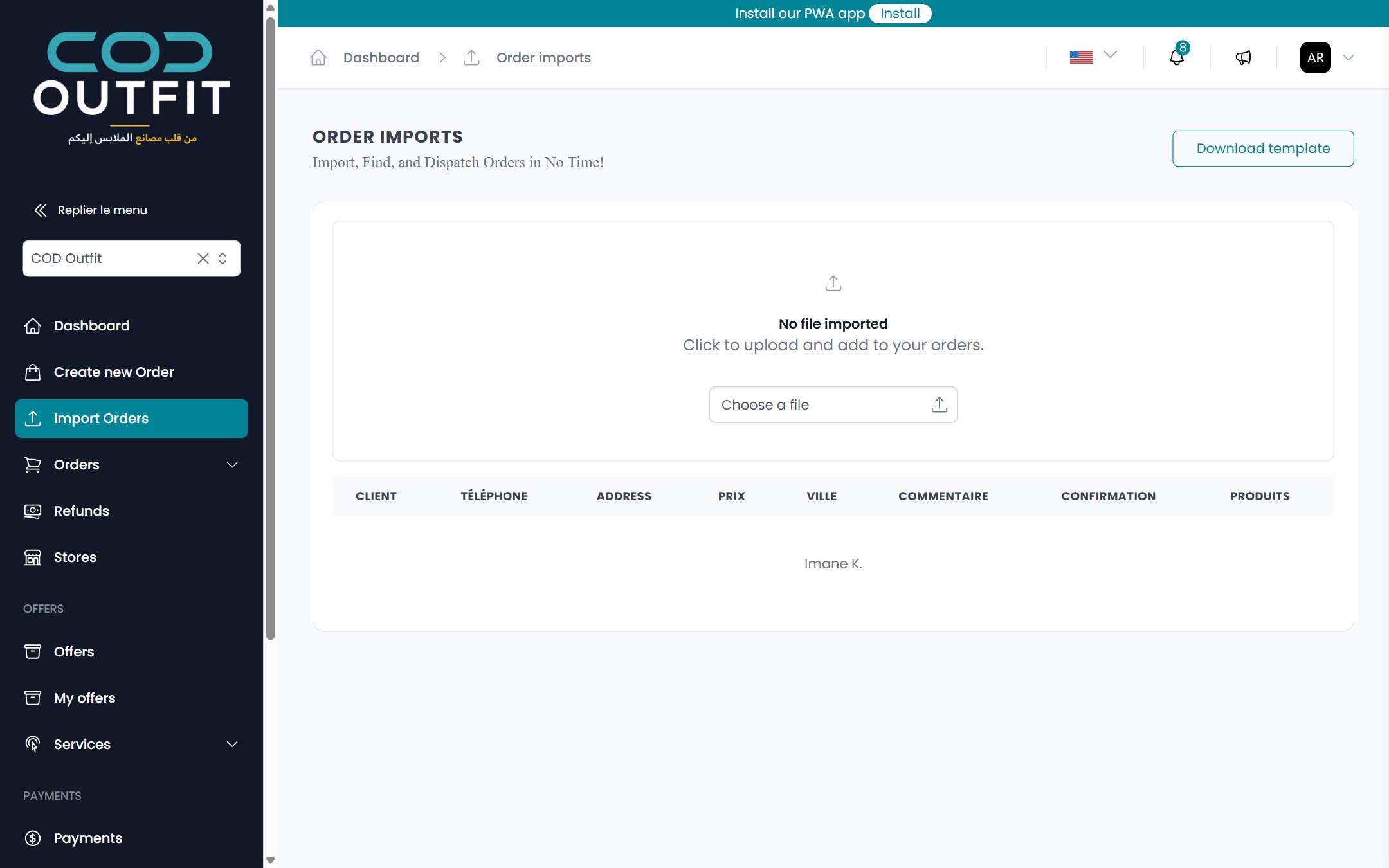Viewport: 1389px width, 868px height.
Task: Click the upload icon above No file imported
Action: coord(833,283)
